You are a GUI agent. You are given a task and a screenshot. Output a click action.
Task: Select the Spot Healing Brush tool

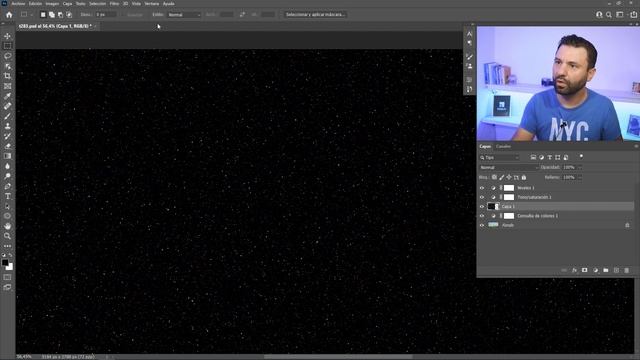point(7,106)
